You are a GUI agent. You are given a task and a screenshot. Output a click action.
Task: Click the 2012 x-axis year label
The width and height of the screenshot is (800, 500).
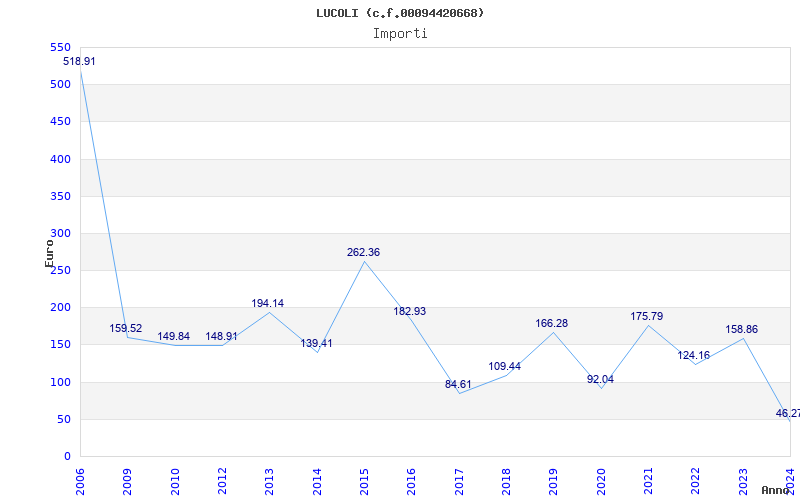tap(222, 482)
